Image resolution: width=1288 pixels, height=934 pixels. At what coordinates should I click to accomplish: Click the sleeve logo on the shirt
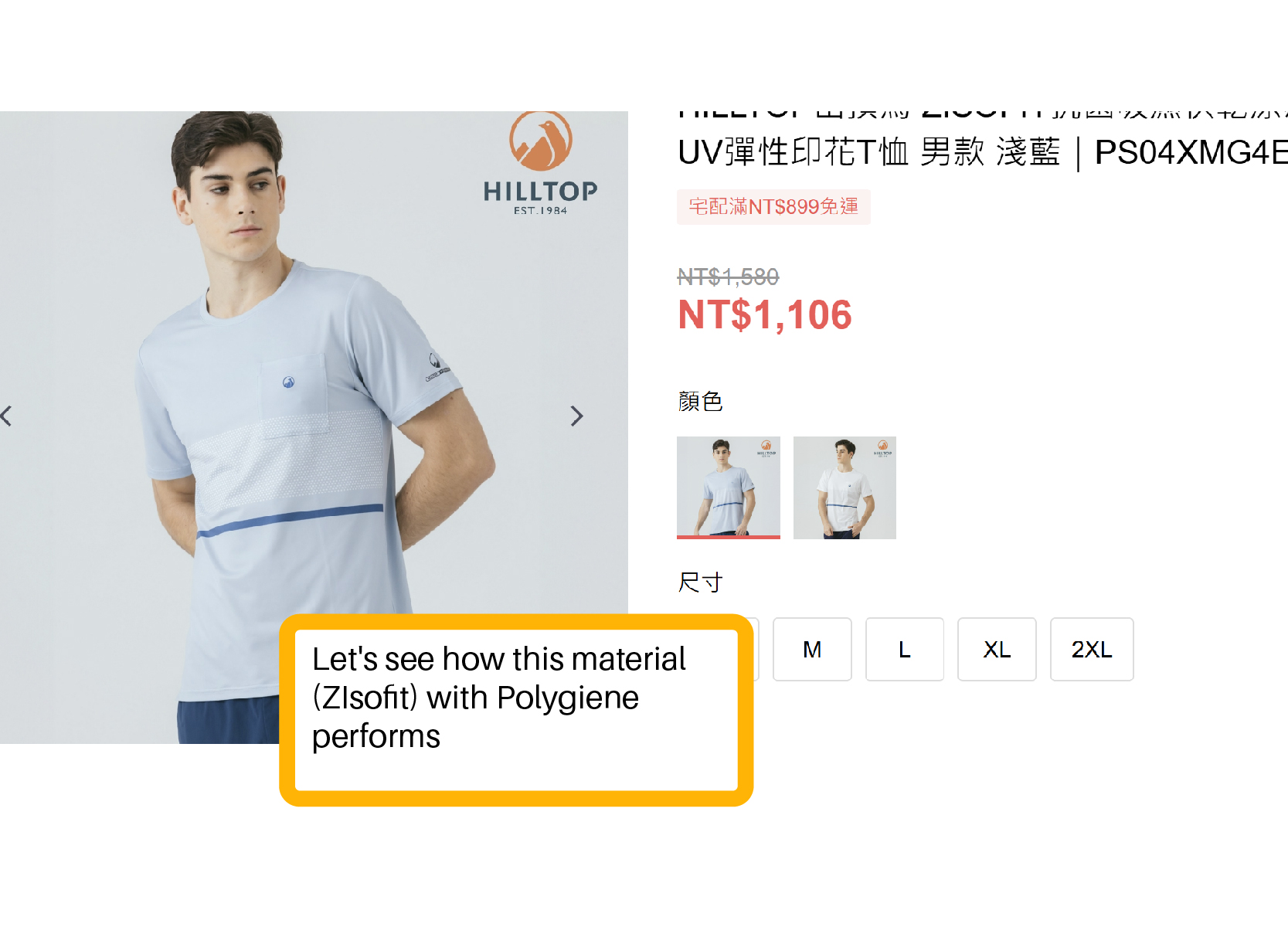[437, 366]
